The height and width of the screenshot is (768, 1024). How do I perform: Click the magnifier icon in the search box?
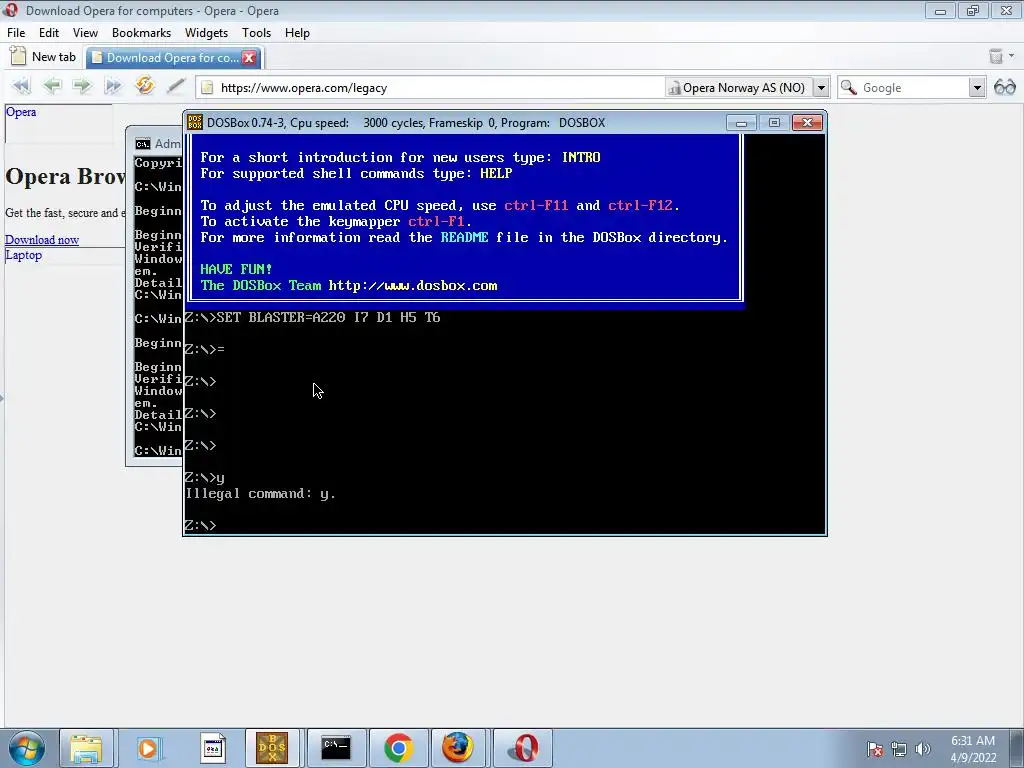click(x=848, y=88)
